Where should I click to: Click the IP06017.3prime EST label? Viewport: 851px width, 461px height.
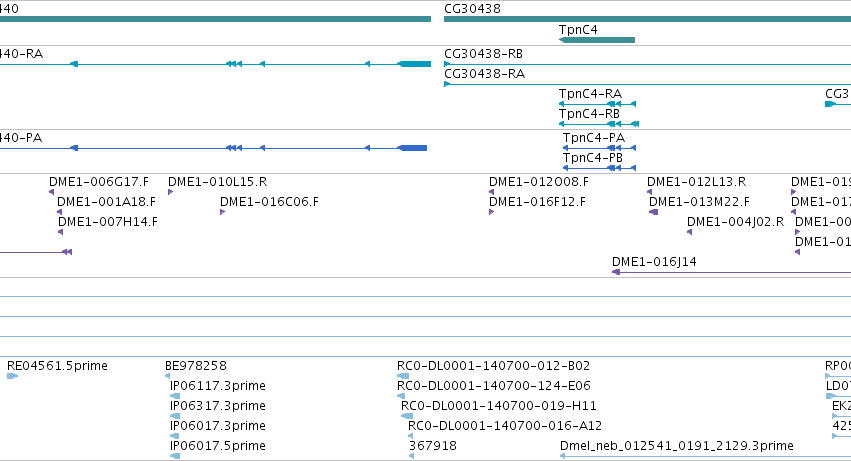tap(218, 426)
